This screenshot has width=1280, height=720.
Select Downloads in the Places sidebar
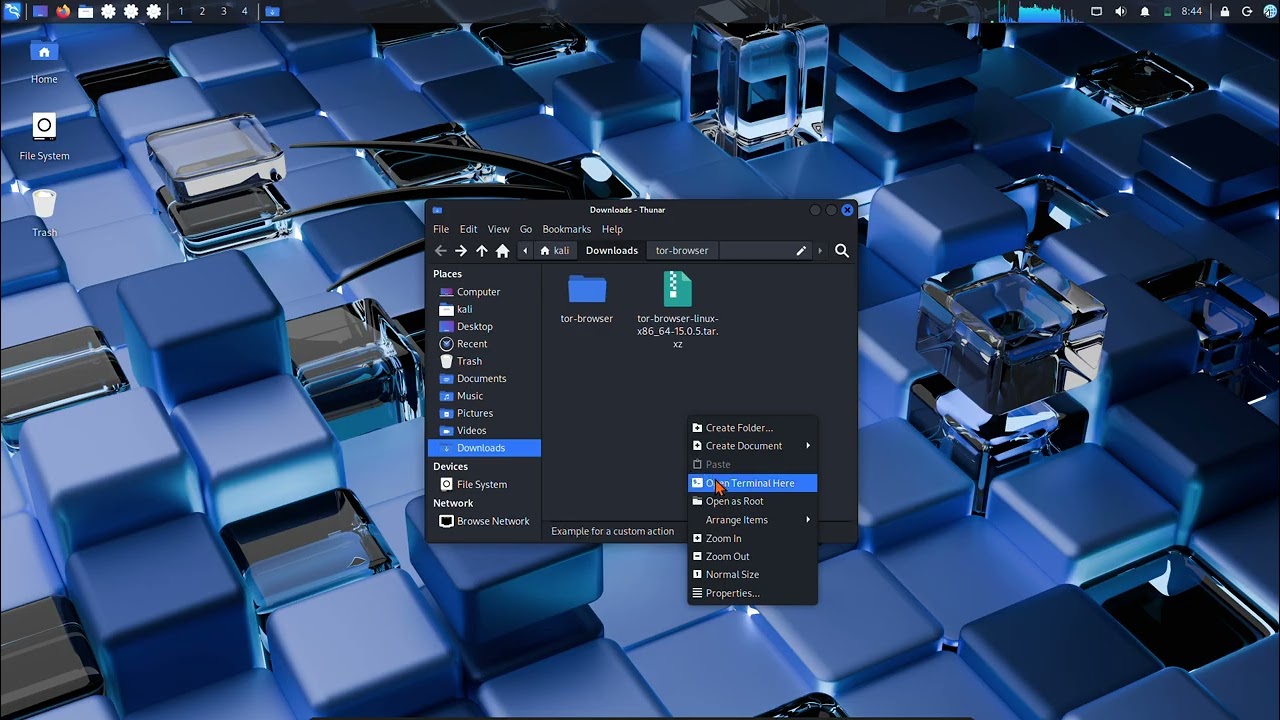coord(484,448)
